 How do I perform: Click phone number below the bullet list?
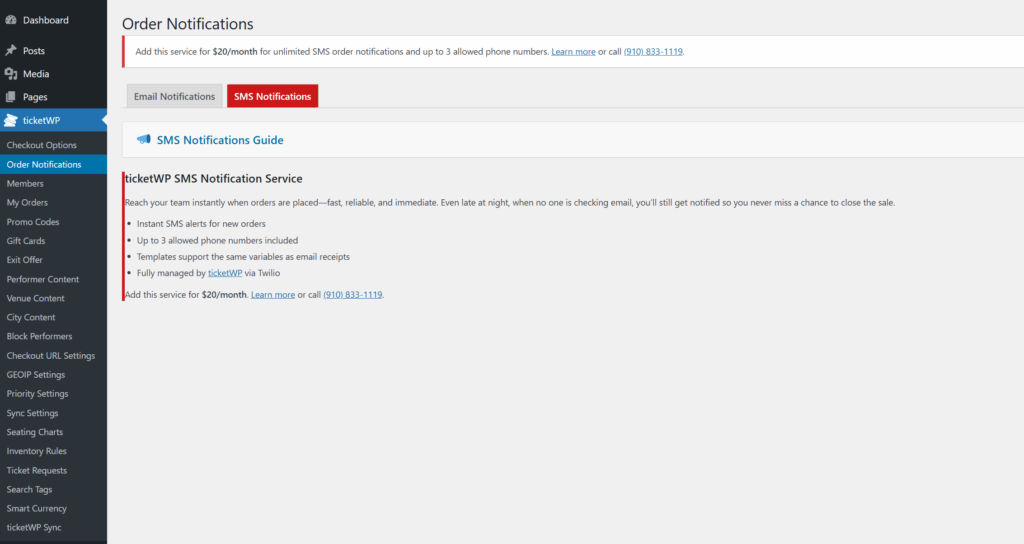pos(353,295)
